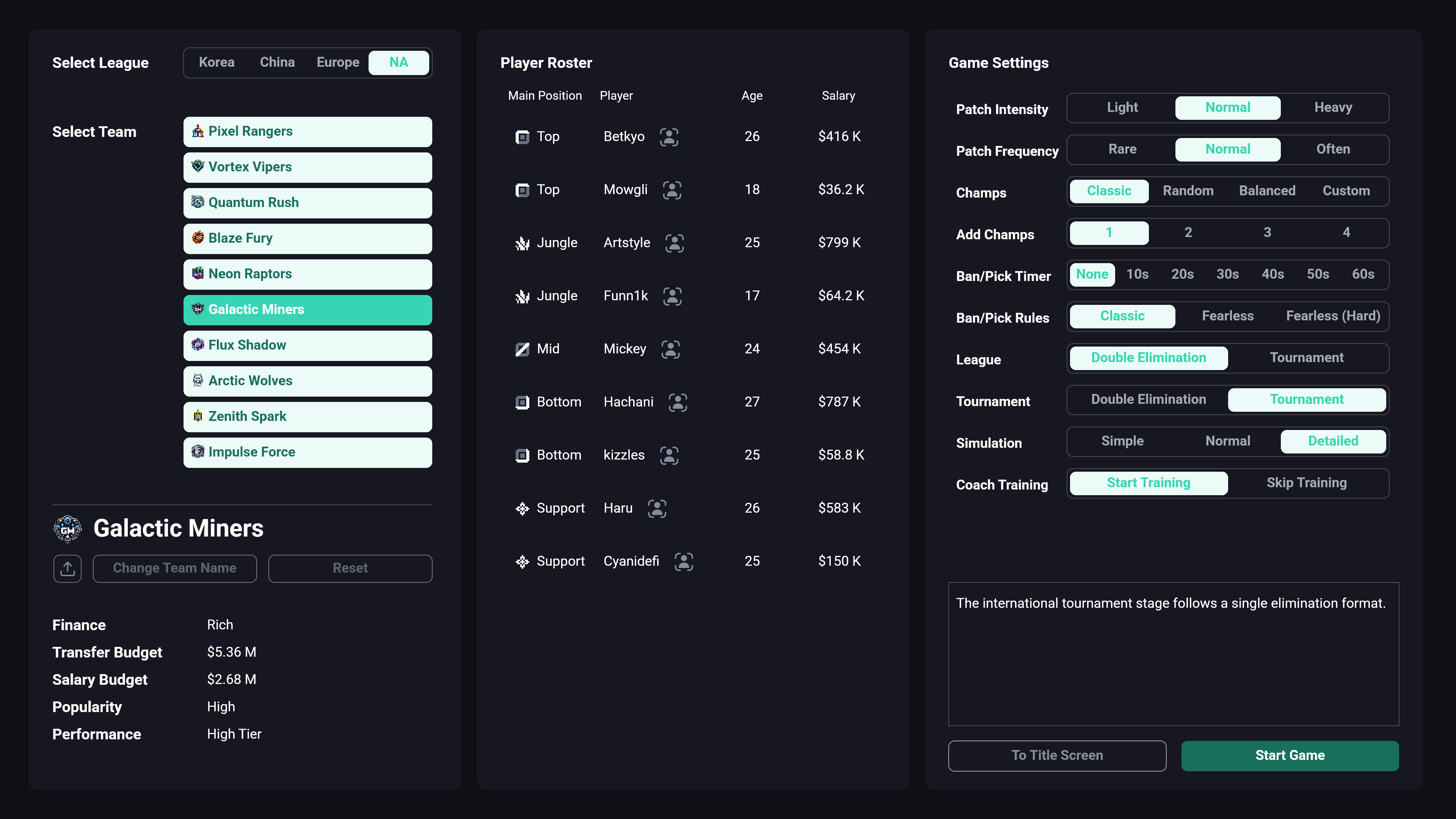Screen dimensions: 1456x819
Task: Choose Custom champs option
Action: point(1346,191)
